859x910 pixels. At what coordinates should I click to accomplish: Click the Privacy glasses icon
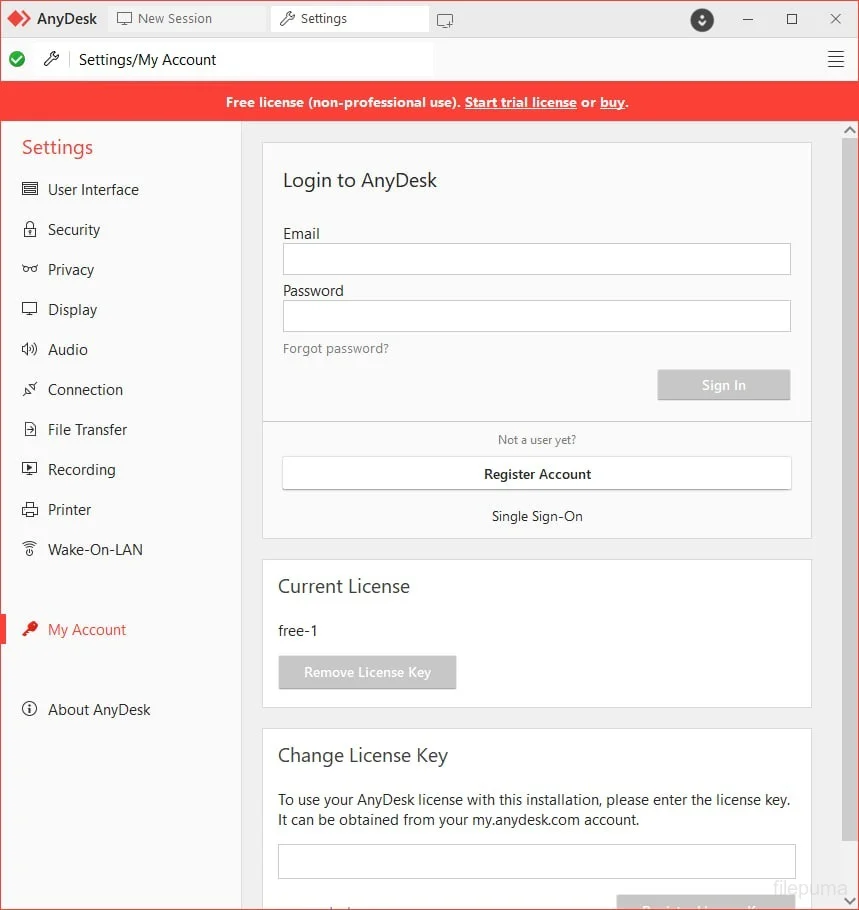coord(30,269)
